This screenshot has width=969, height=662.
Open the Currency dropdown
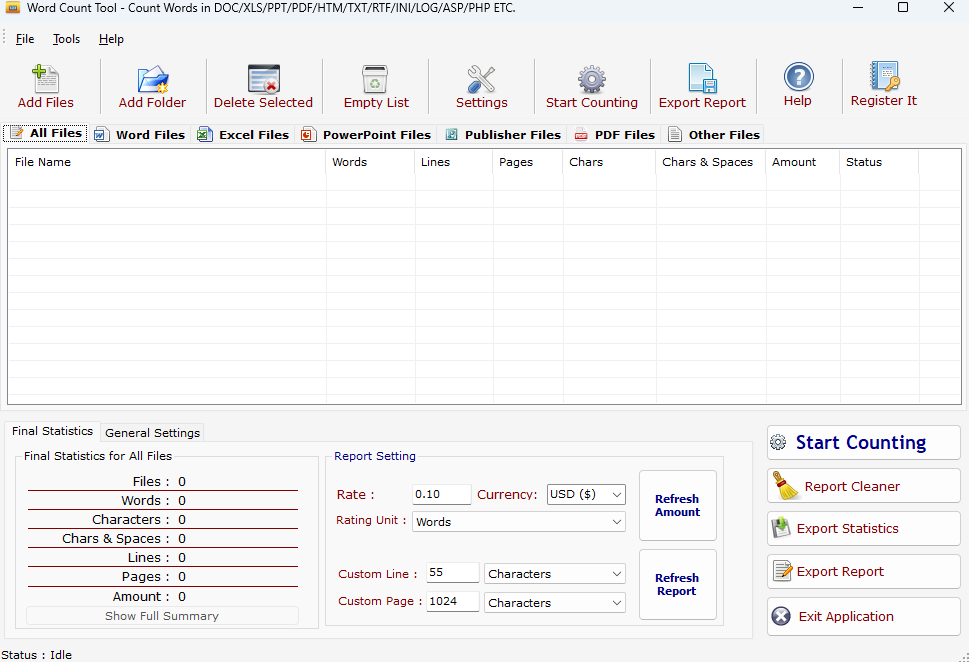586,494
